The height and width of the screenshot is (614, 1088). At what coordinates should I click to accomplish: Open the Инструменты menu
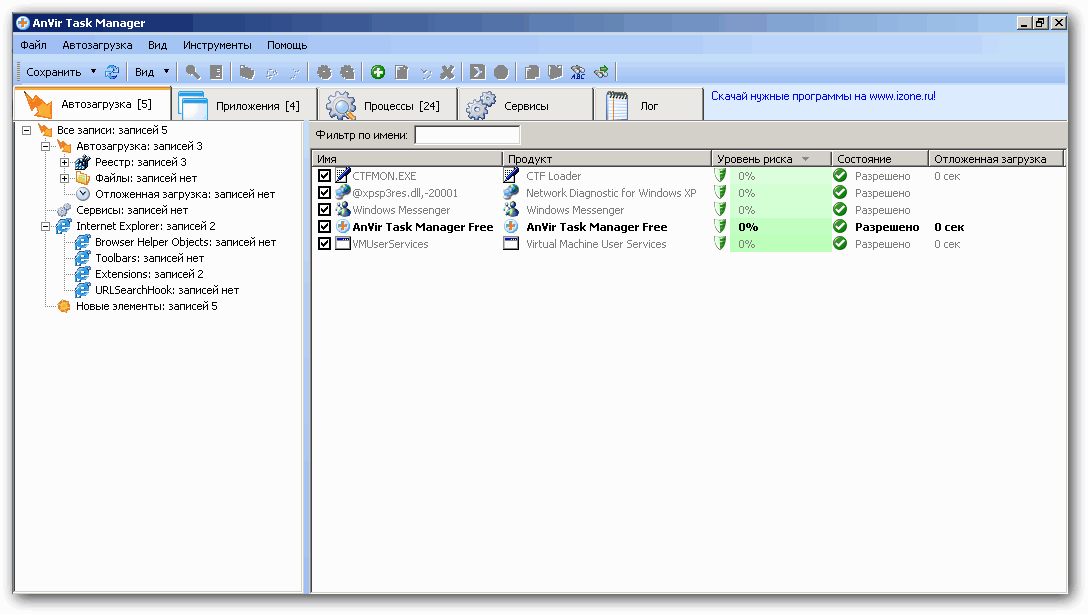217,45
